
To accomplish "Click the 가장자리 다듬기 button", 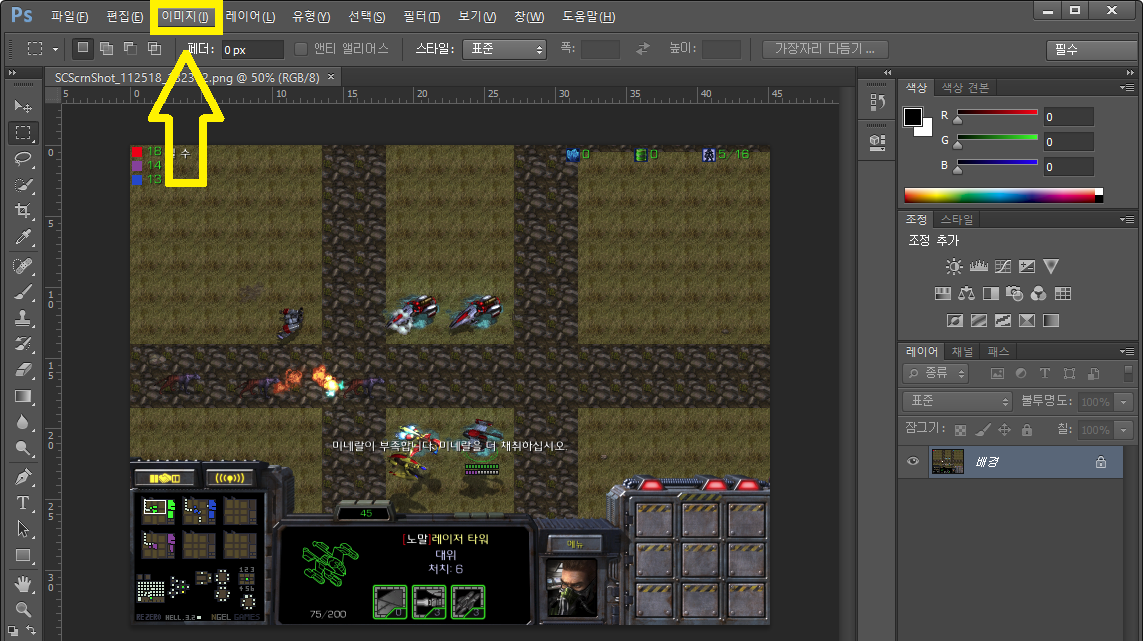I will click(824, 49).
